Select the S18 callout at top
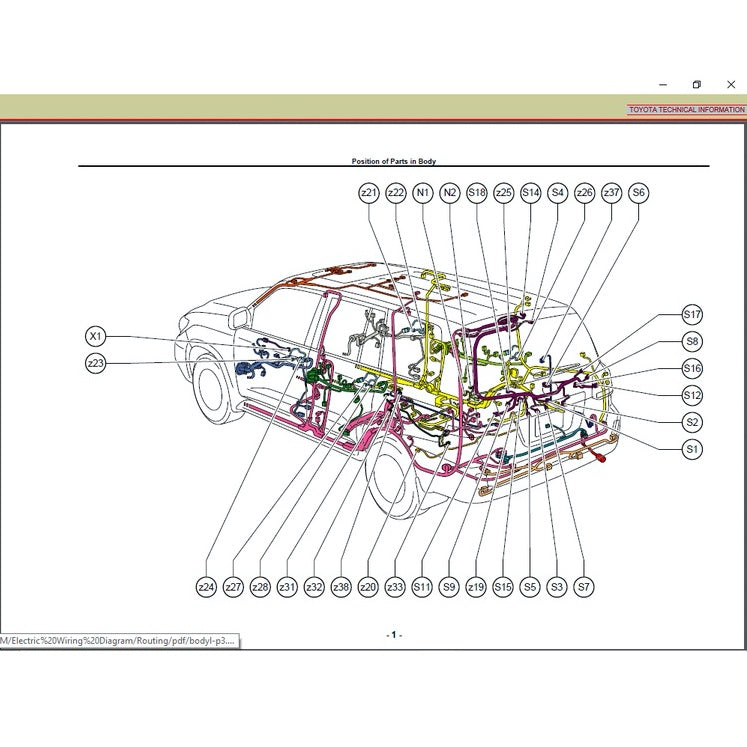 (477, 192)
